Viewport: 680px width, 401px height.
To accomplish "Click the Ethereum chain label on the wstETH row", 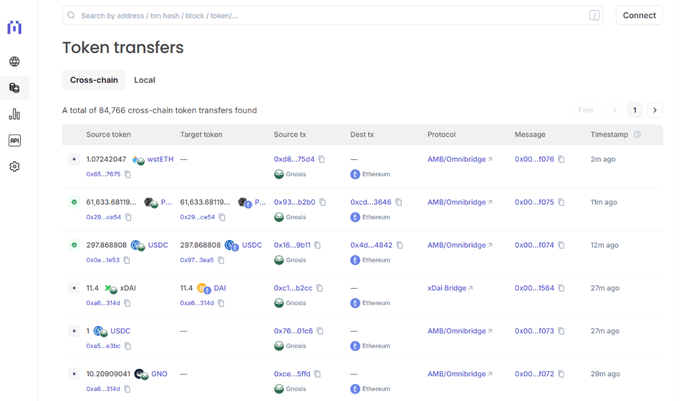I will (x=376, y=174).
